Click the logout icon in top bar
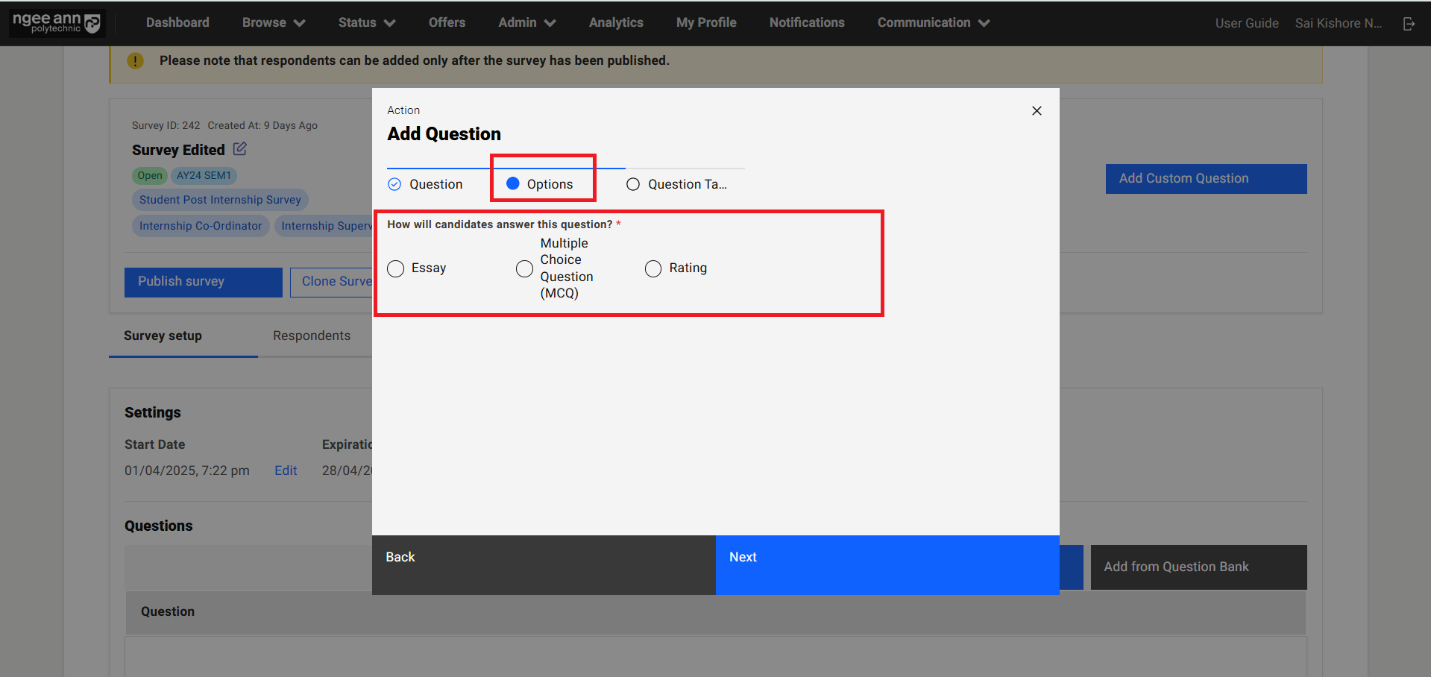This screenshot has width=1431, height=677. 1409,23
